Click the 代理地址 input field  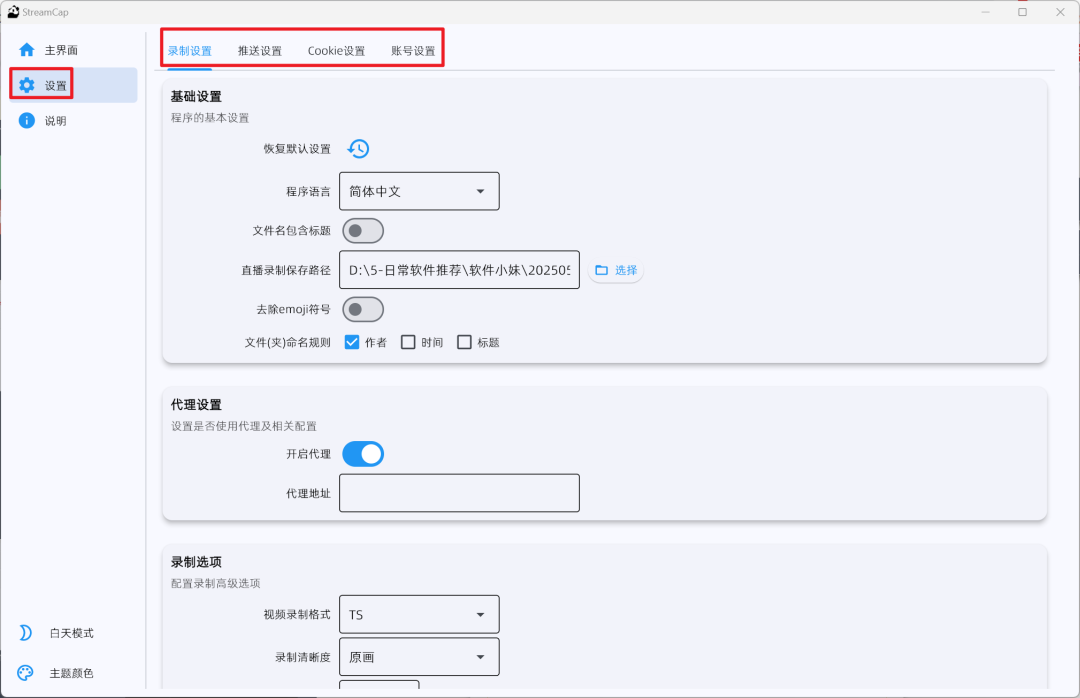(459, 493)
